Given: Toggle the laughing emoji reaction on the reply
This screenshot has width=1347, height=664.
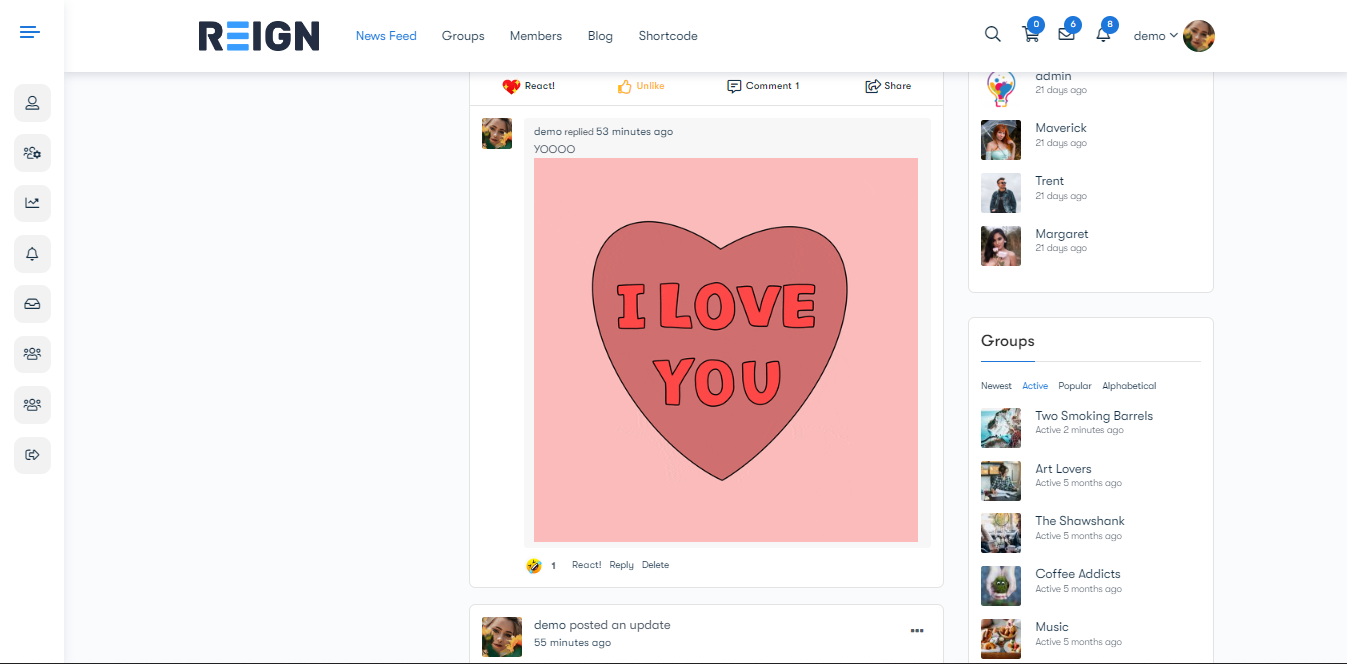Looking at the screenshot, I should pos(533,564).
